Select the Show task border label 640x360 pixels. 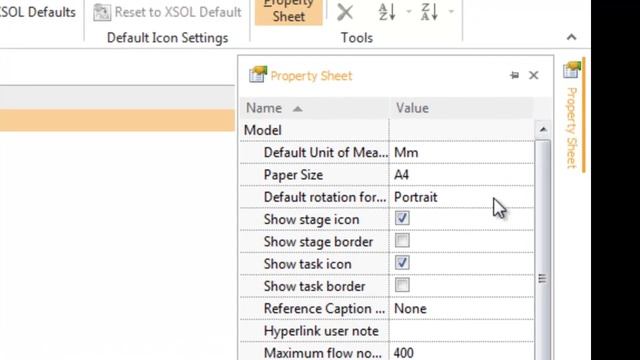pos(314,287)
